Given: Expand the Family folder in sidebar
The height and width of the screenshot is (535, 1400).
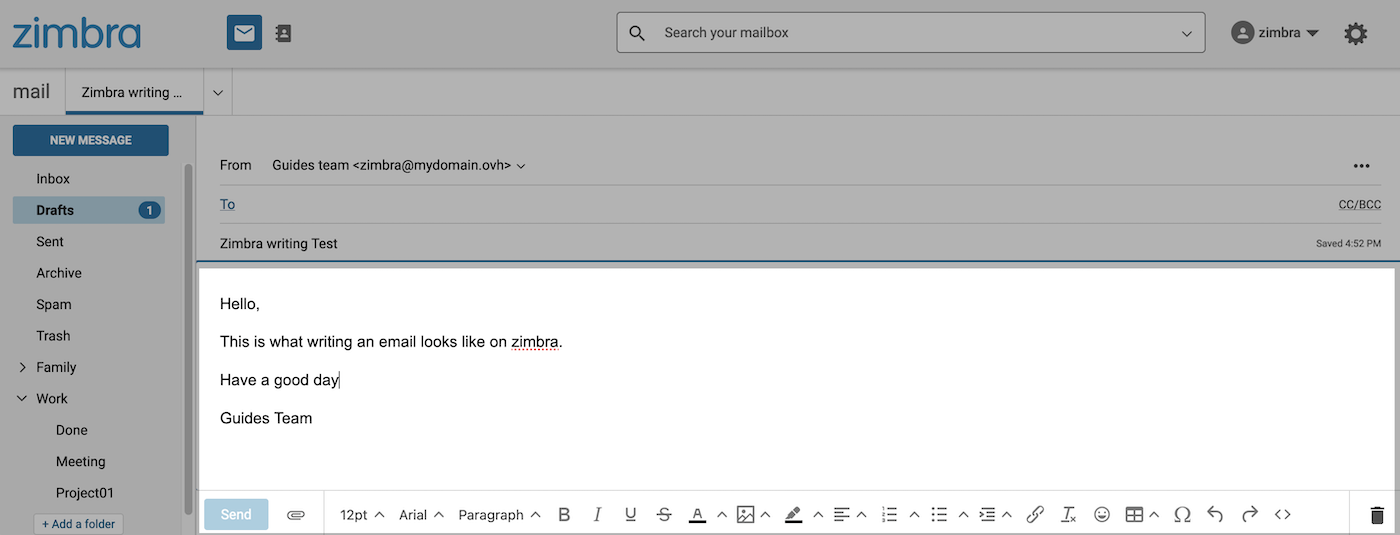Looking at the screenshot, I should click(23, 367).
